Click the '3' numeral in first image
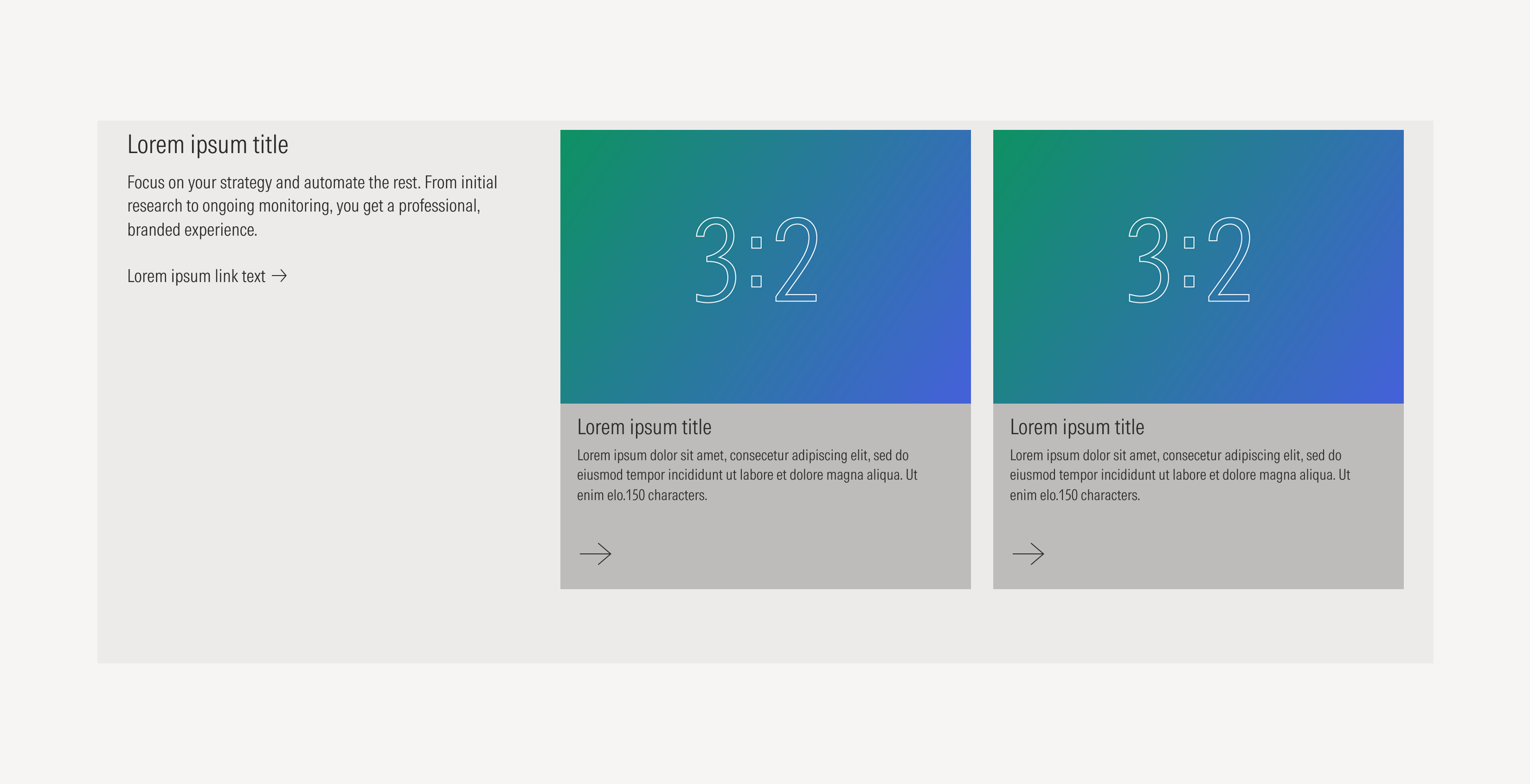1530x784 pixels. pos(716,260)
